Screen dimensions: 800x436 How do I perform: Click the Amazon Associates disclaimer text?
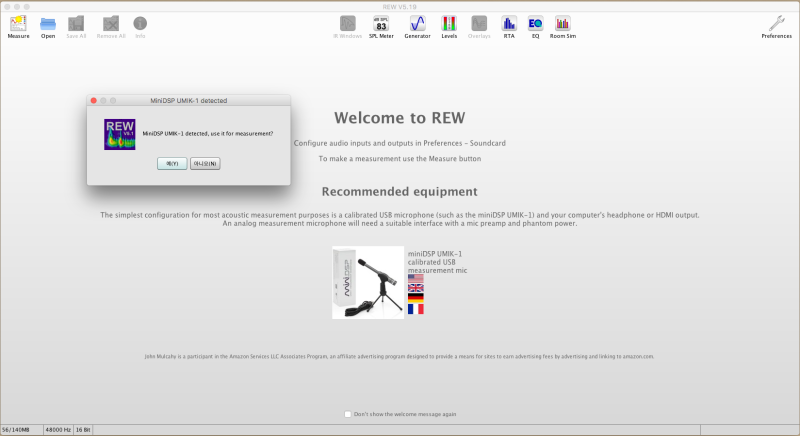coord(399,356)
